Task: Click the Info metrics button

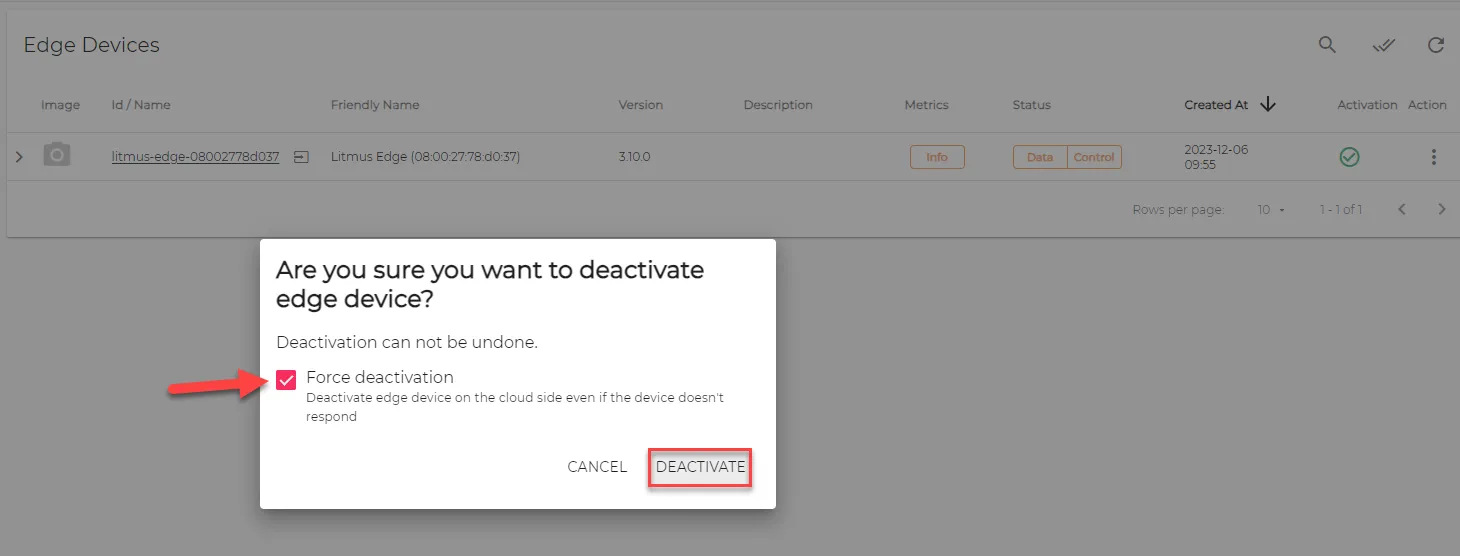Action: (x=937, y=157)
